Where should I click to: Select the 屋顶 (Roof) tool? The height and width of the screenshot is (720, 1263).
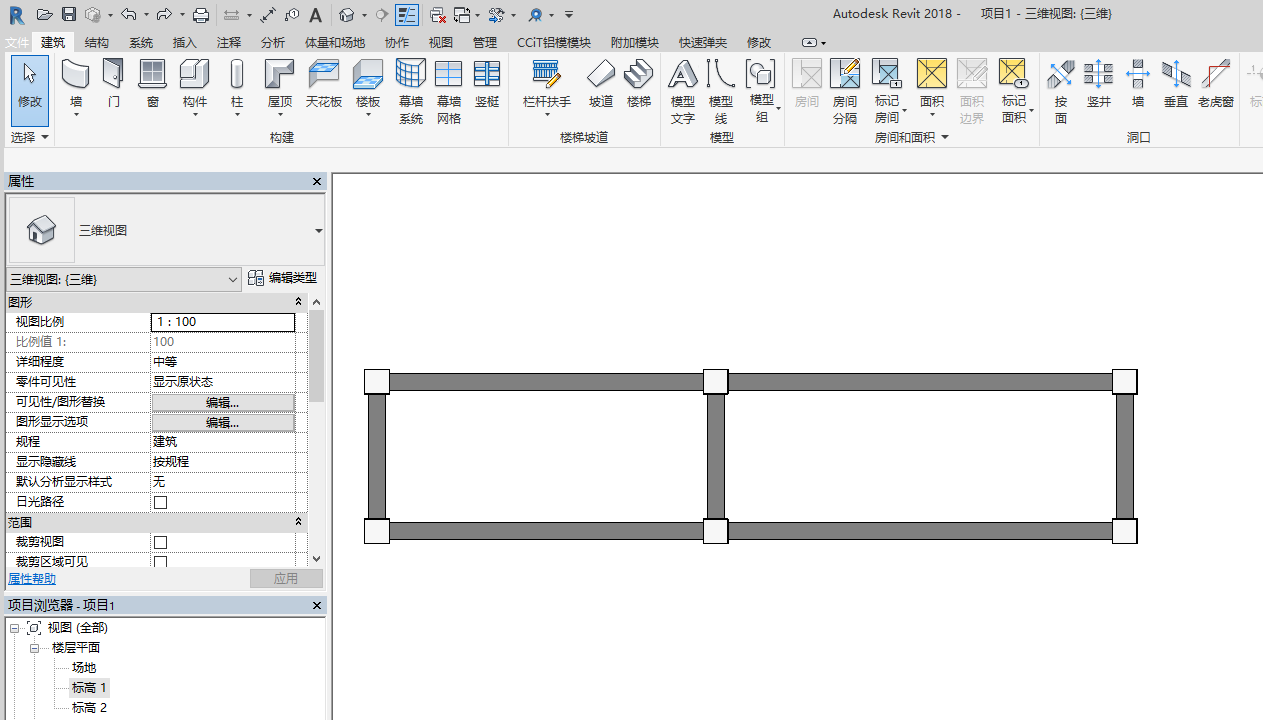pyautogui.click(x=280, y=87)
